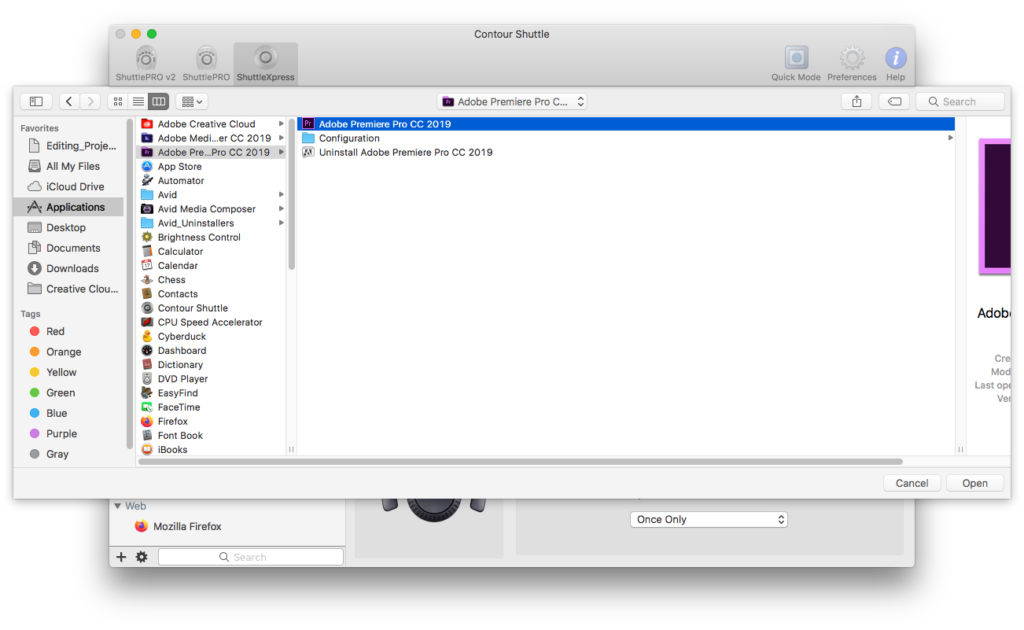Screen dimensions: 1024x630
Task: Expand Adobe Medi...er CC 2019 folder arrow
Action: (x=281, y=138)
